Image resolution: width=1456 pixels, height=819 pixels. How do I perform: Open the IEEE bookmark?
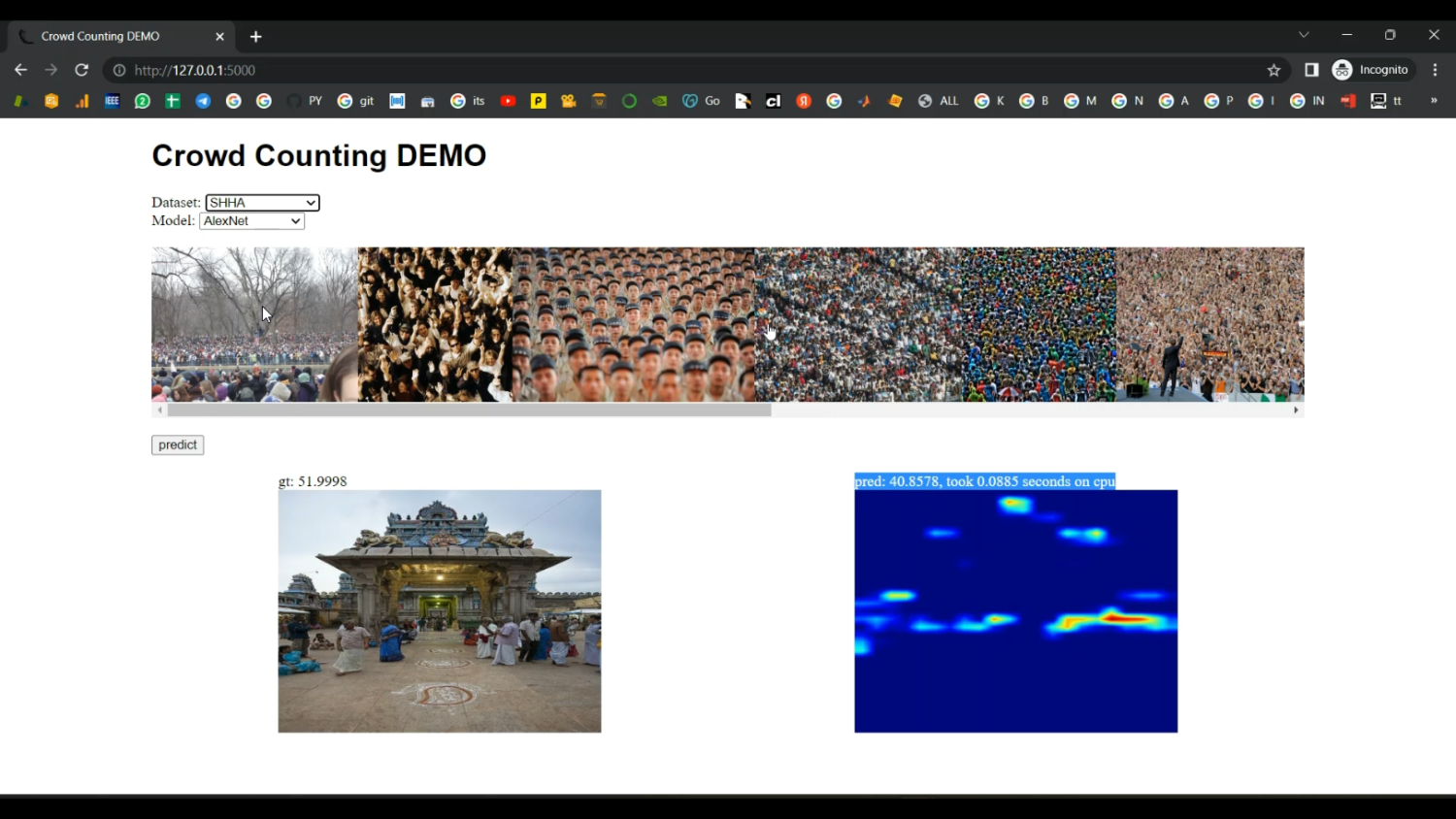(x=112, y=100)
